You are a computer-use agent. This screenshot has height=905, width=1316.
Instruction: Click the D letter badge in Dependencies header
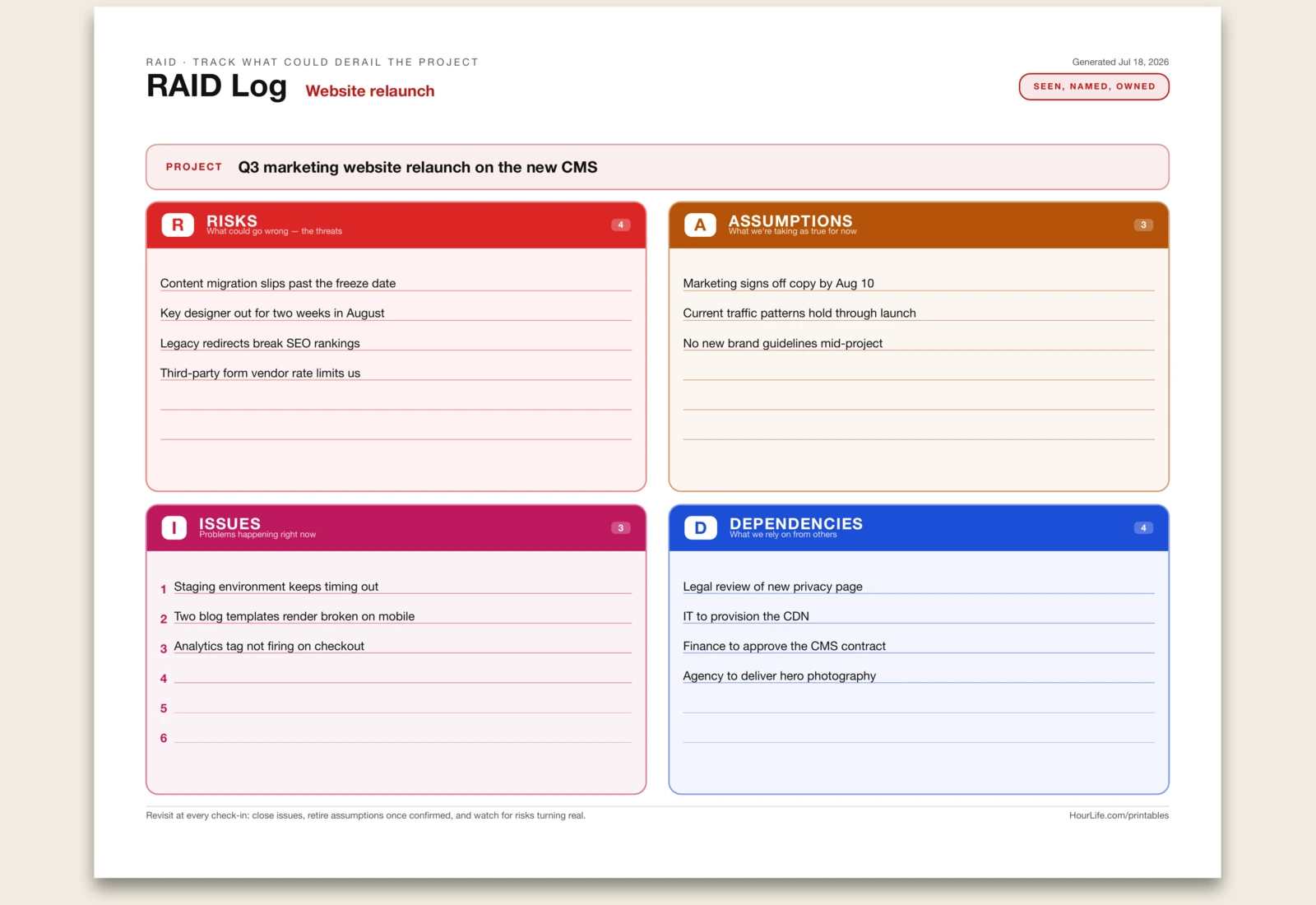701,527
